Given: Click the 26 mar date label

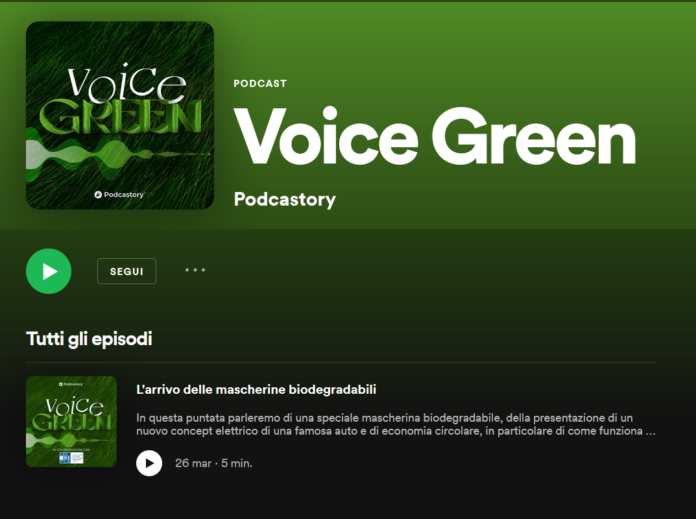Looking at the screenshot, I should 193,463.
